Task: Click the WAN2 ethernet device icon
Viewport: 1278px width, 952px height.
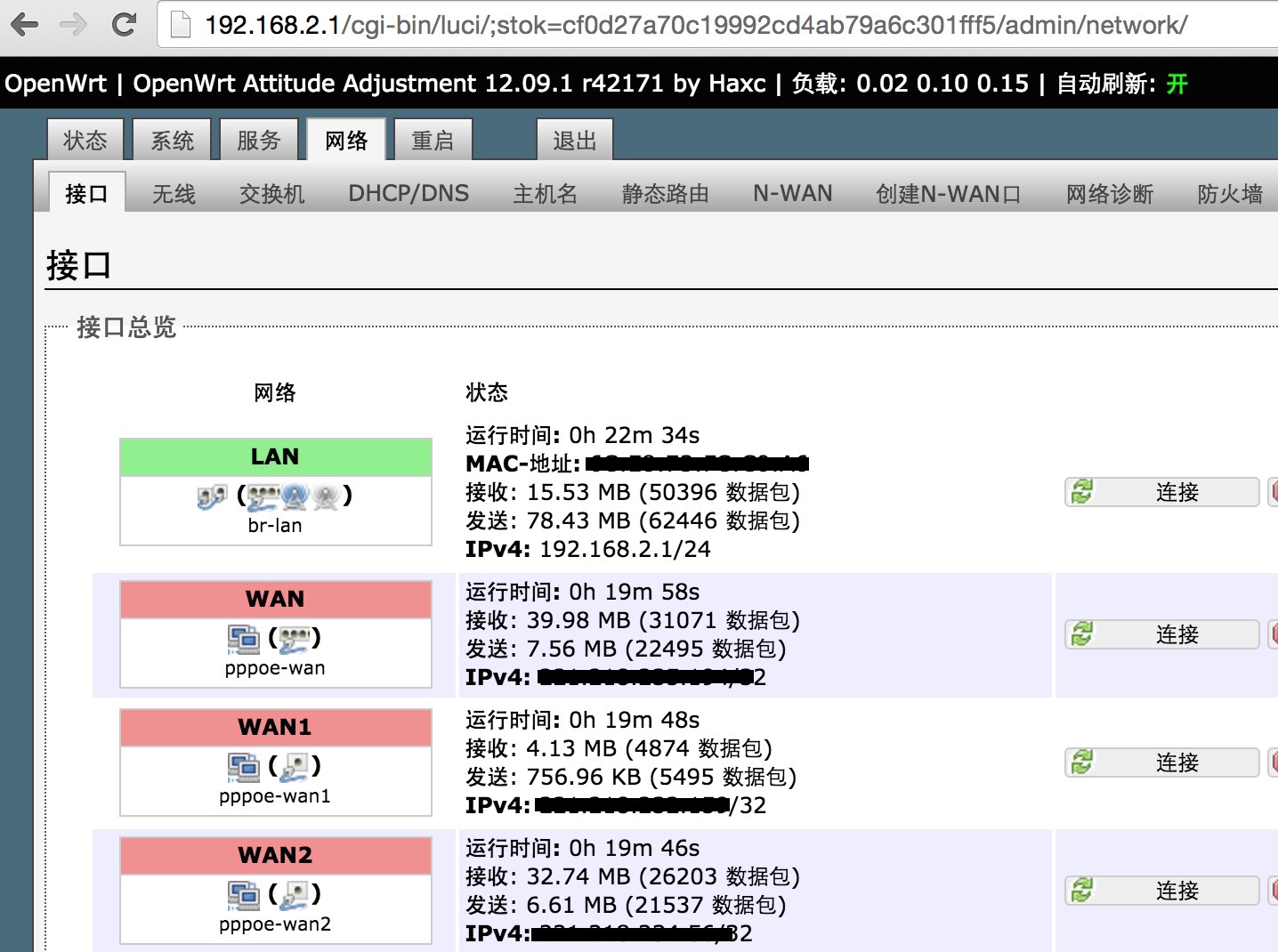Action: coord(295,895)
